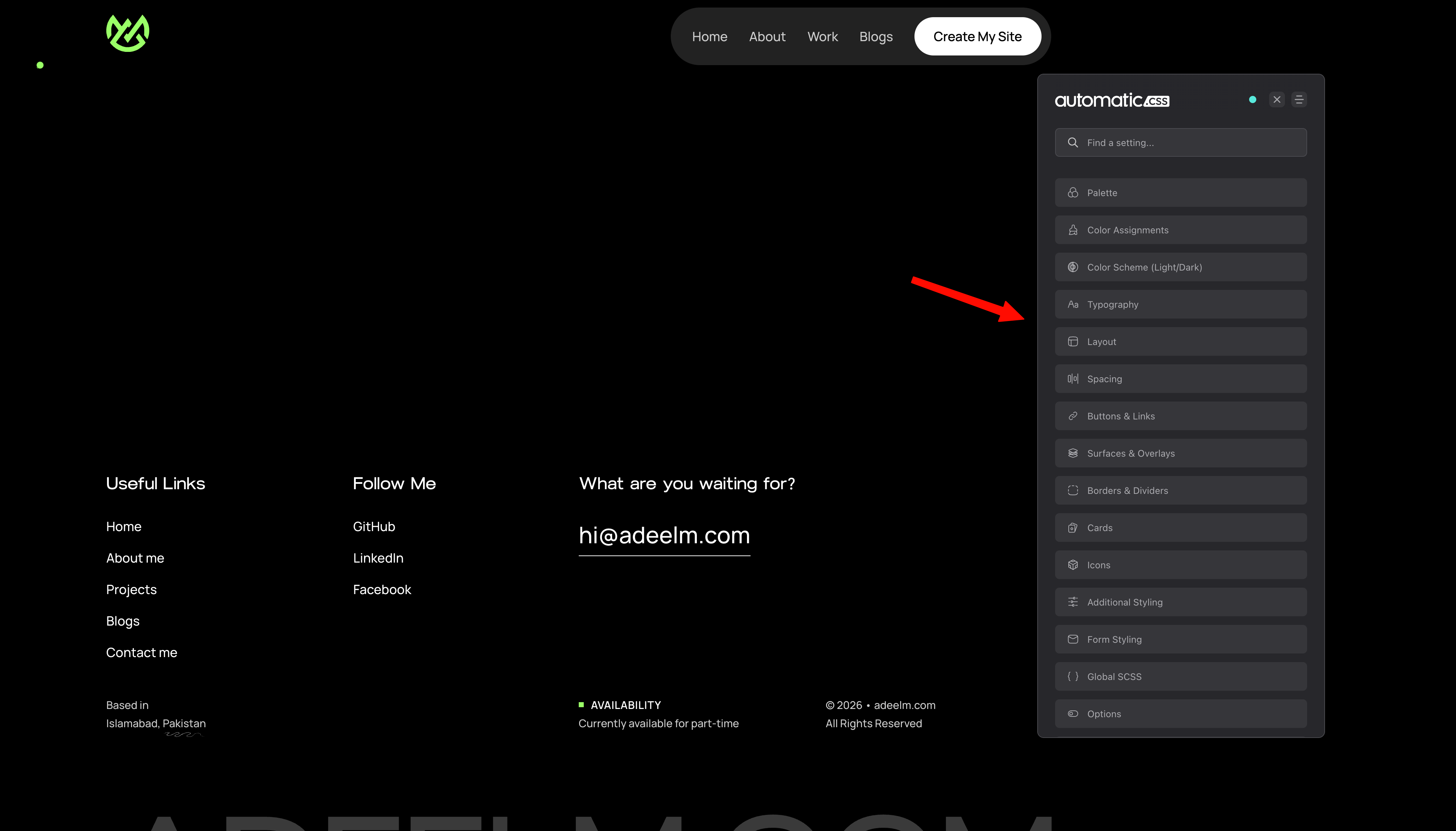Expand the Borders & Dividers section

(1180, 491)
